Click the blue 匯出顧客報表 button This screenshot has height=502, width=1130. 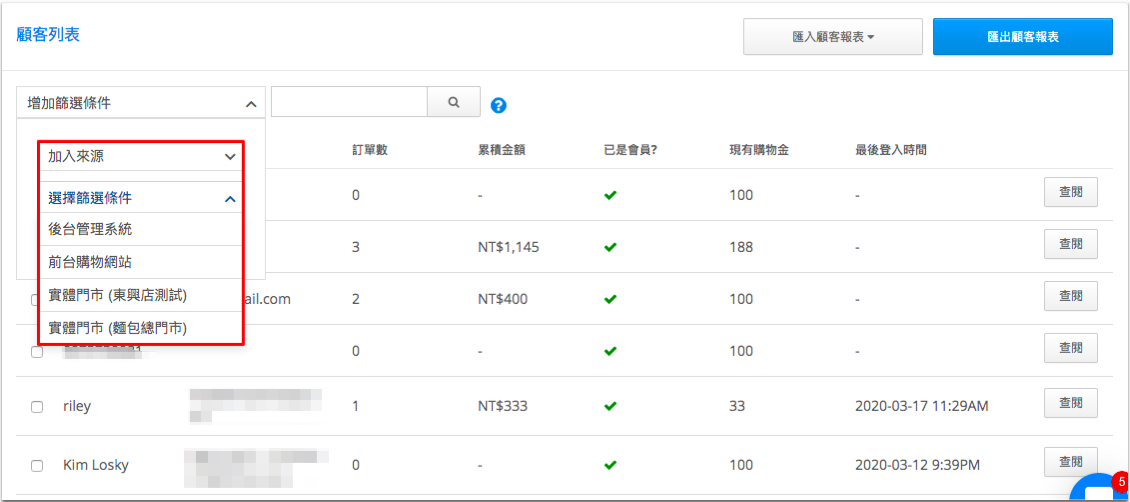click(1023, 37)
